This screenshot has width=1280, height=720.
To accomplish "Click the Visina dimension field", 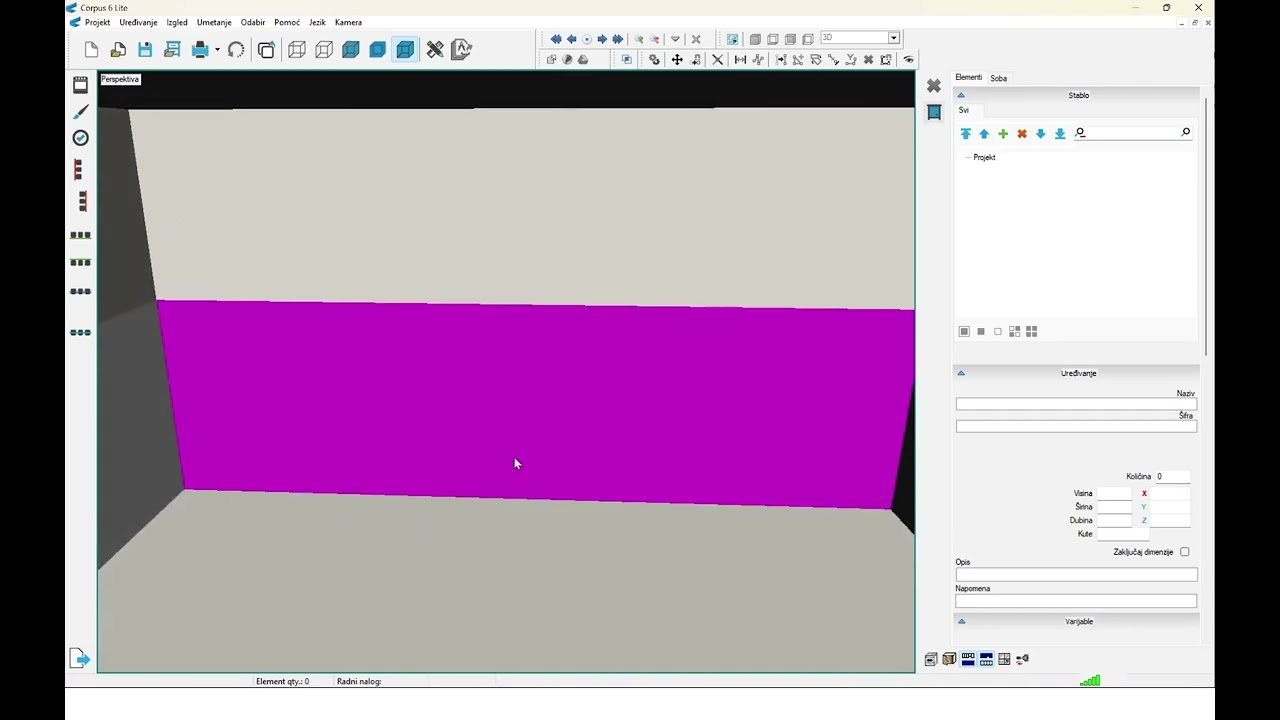I will click(x=1114, y=493).
